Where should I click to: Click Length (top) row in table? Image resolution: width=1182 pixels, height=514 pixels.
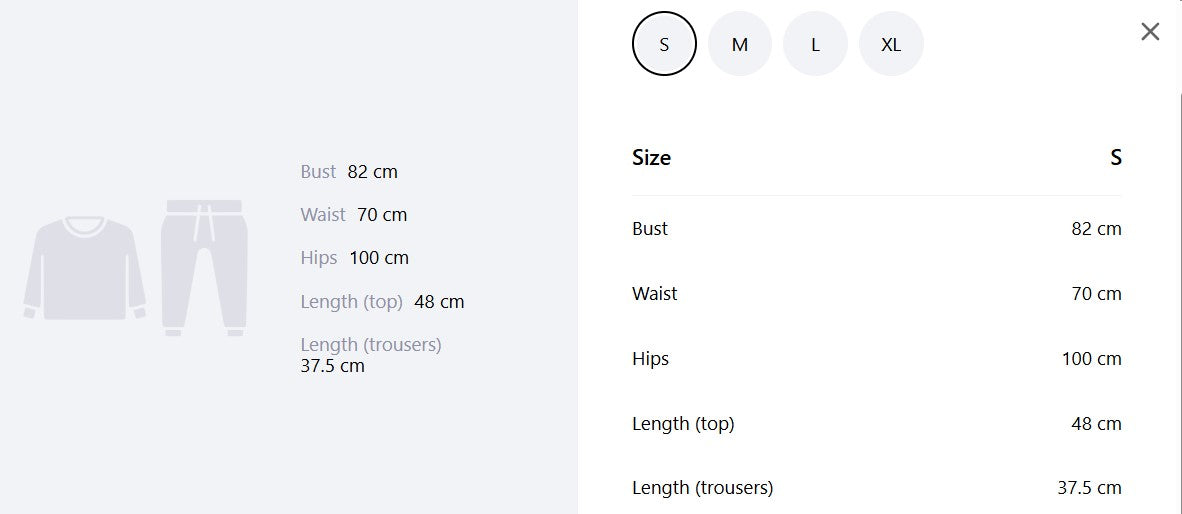[877, 424]
